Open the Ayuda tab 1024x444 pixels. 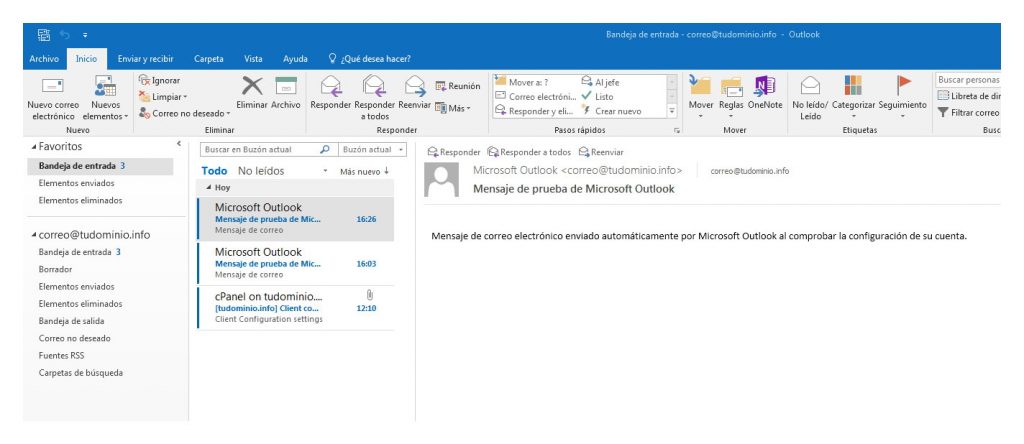point(295,59)
